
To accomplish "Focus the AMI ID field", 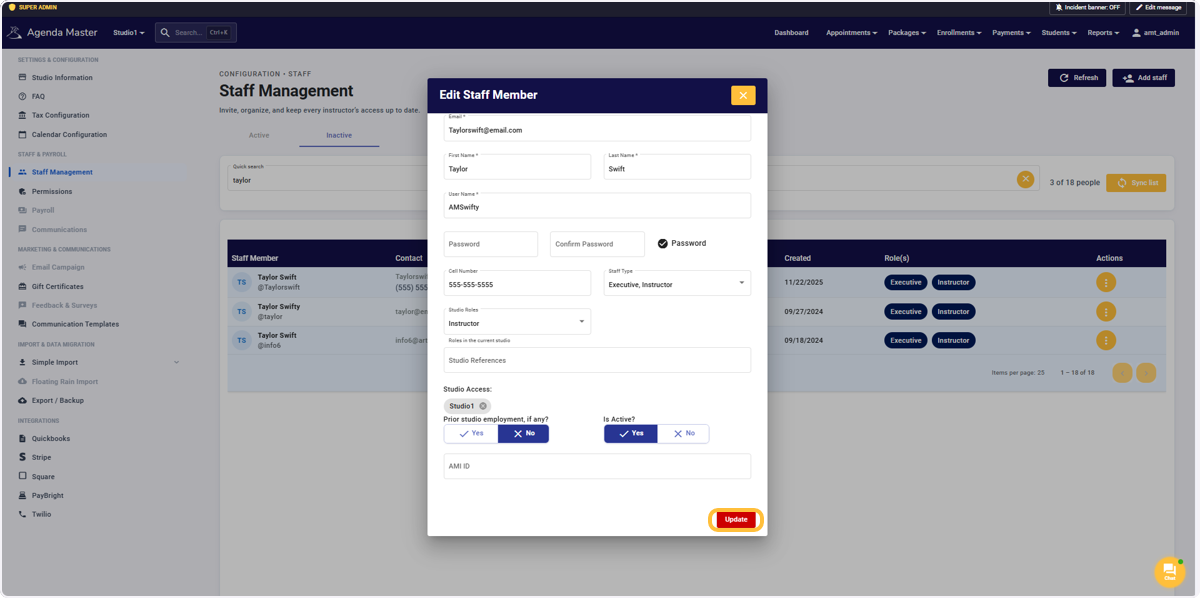I will pos(597,466).
